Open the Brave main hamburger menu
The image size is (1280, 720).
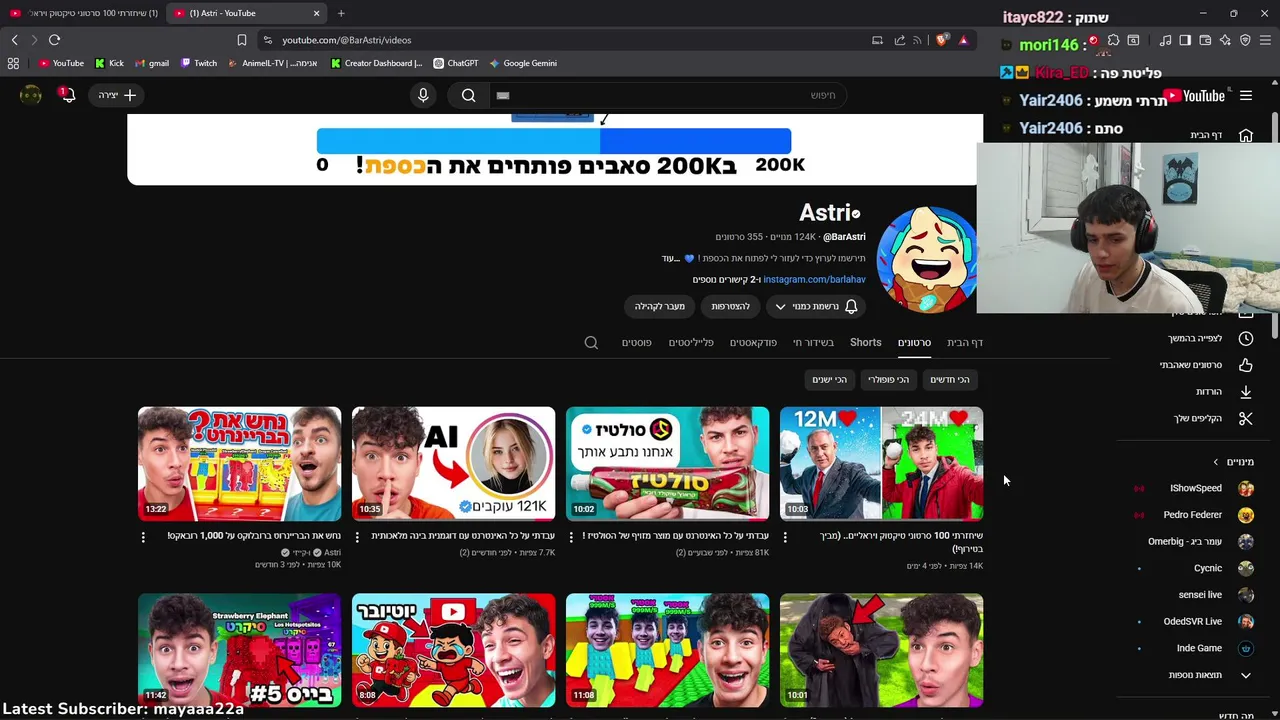click(x=1265, y=40)
